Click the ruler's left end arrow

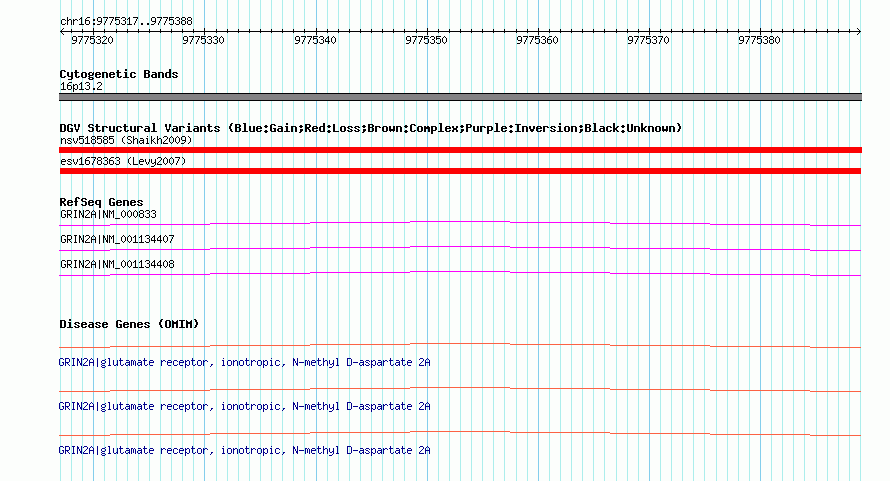(x=62, y=31)
